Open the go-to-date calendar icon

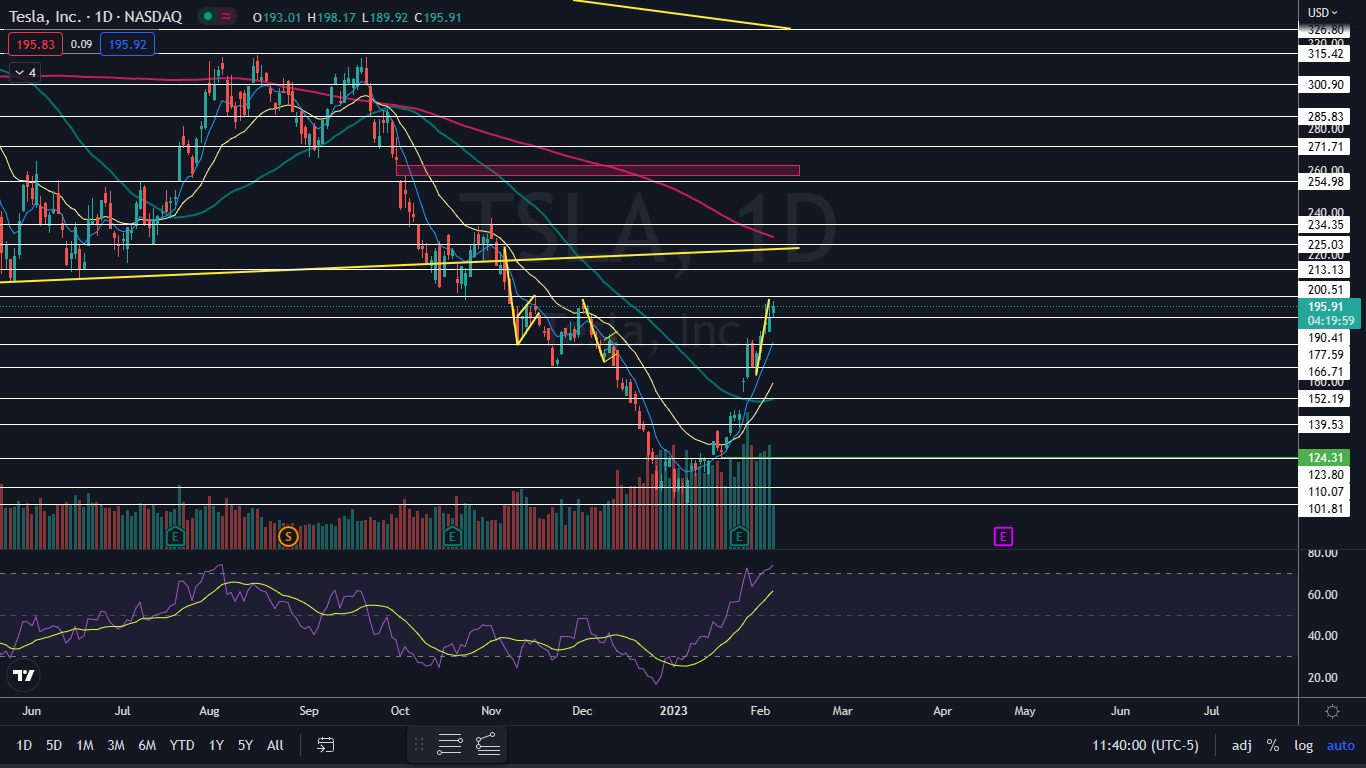(x=326, y=745)
